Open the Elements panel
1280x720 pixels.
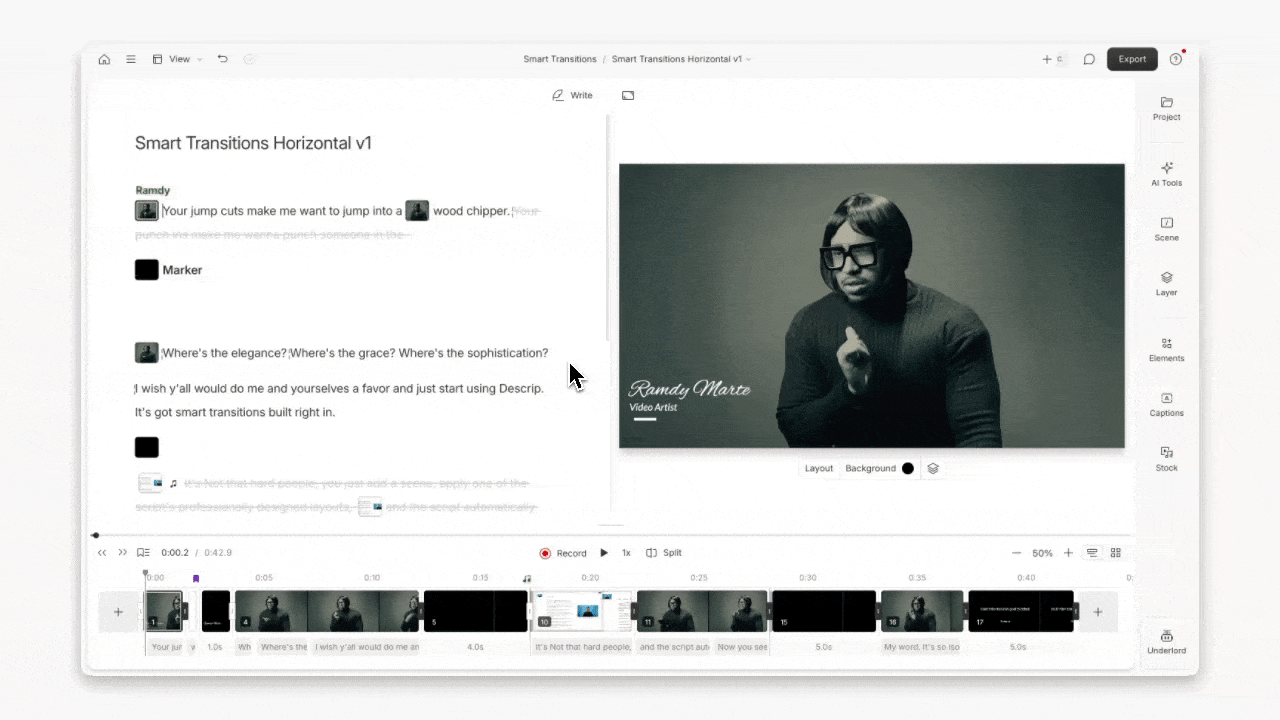(1166, 350)
